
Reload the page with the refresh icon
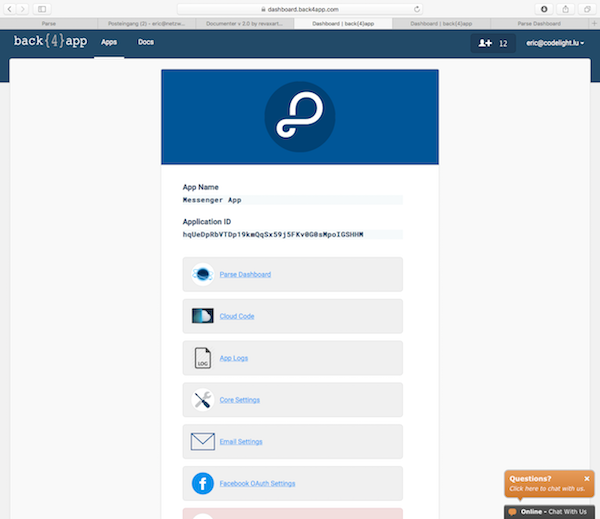tap(417, 9)
